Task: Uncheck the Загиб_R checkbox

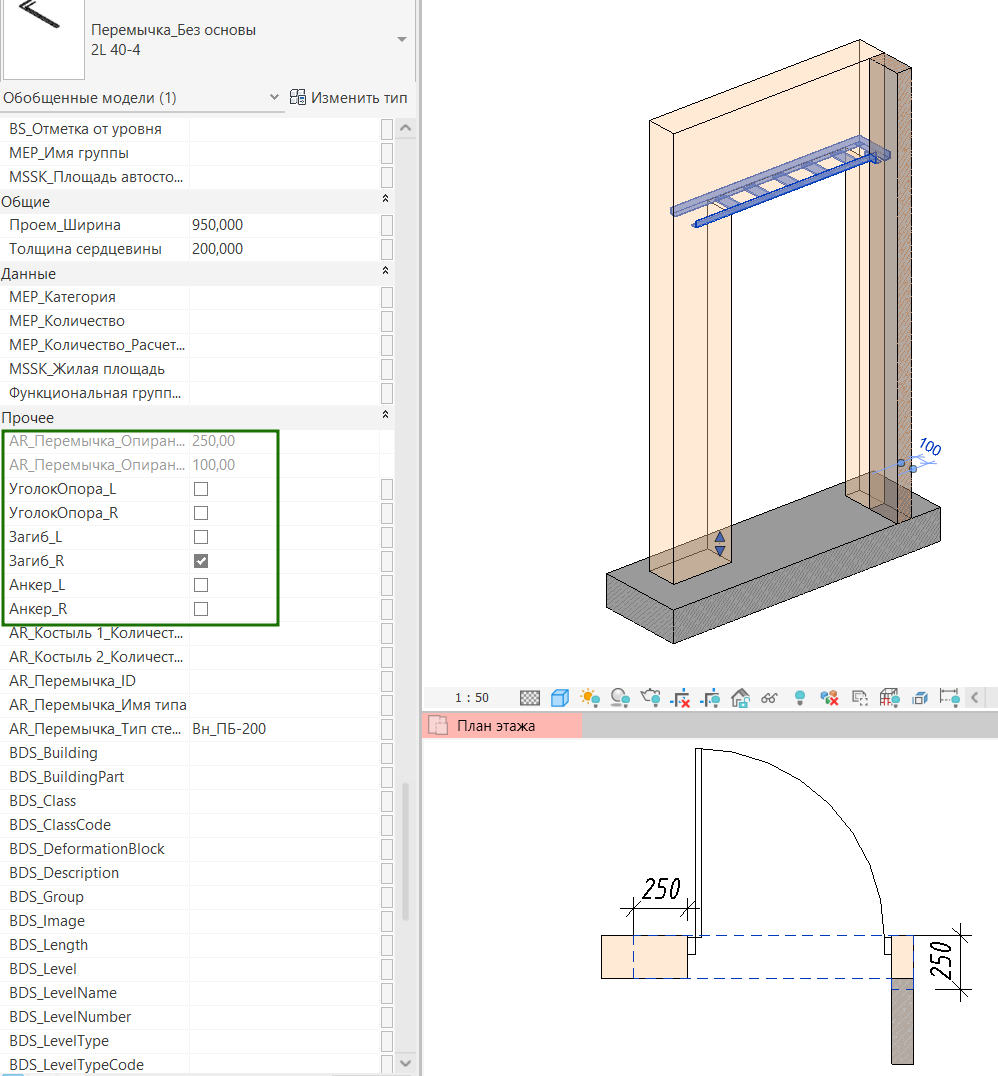Action: click(201, 561)
